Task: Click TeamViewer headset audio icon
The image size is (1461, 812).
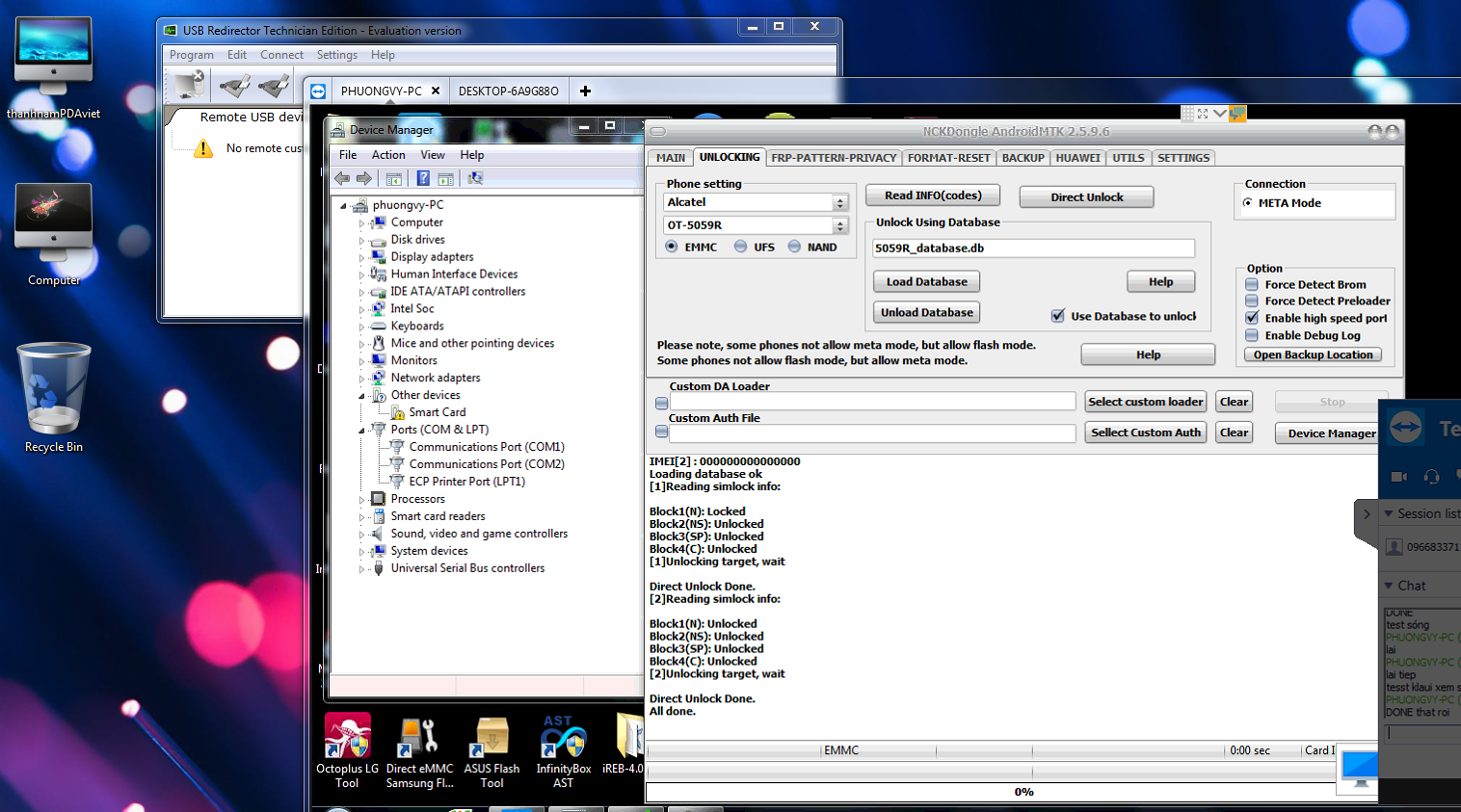Action: [x=1431, y=477]
